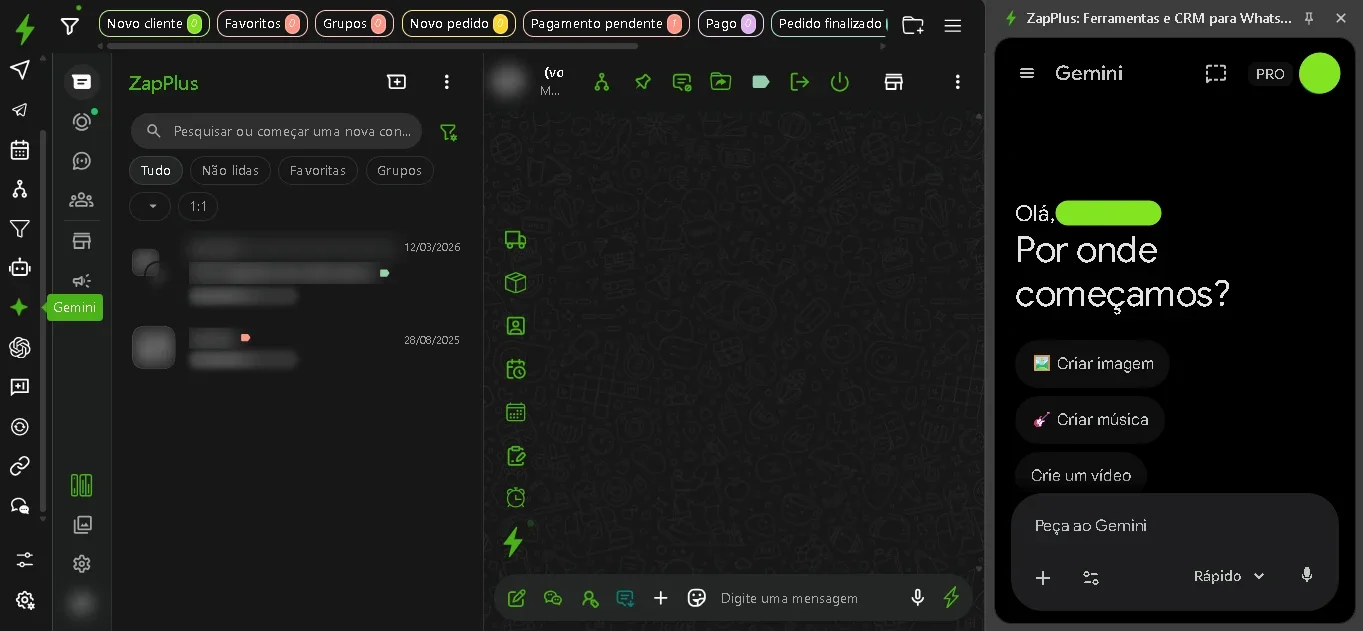Click the ZapPlus lightning bolt logo
Screen dimensions: 1363x631
tap(25, 29)
